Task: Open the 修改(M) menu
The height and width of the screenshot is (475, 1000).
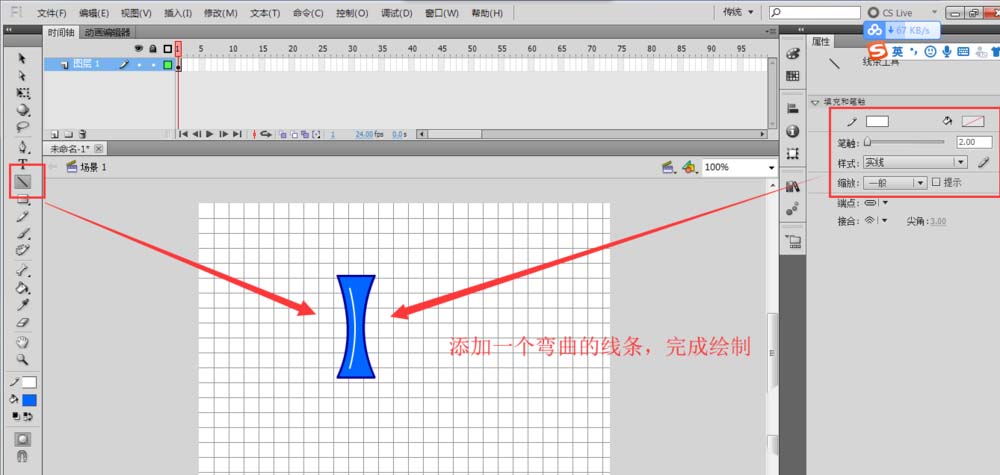Action: [221, 13]
